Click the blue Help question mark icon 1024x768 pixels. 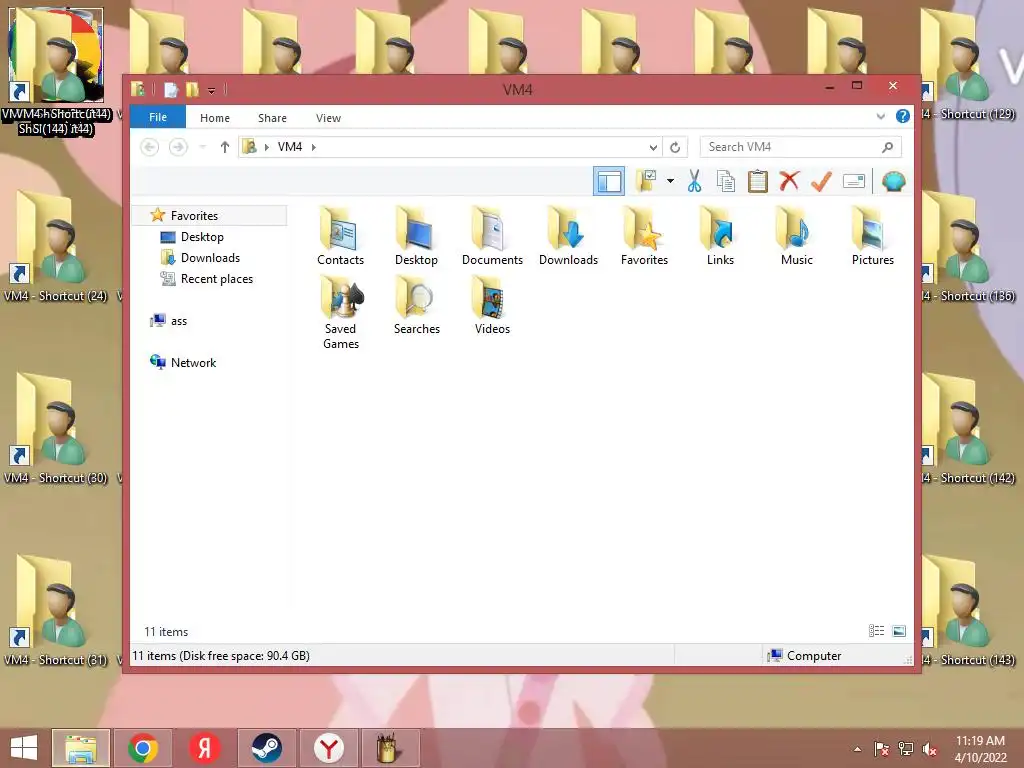pyautogui.click(x=903, y=116)
